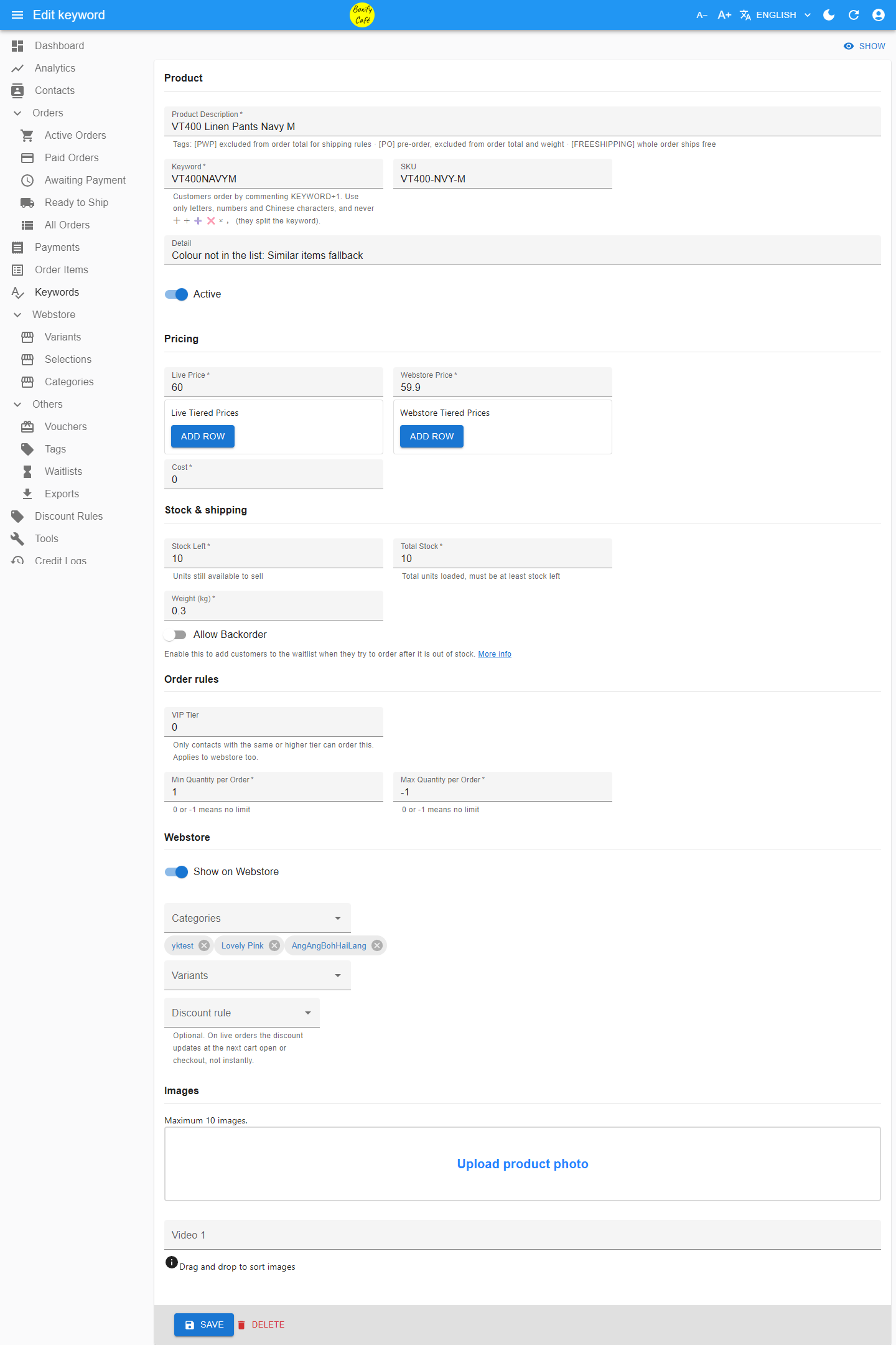Image resolution: width=896 pixels, height=1345 pixels.
Task: Delete this keyword with DELETE button
Action: coord(261,1324)
